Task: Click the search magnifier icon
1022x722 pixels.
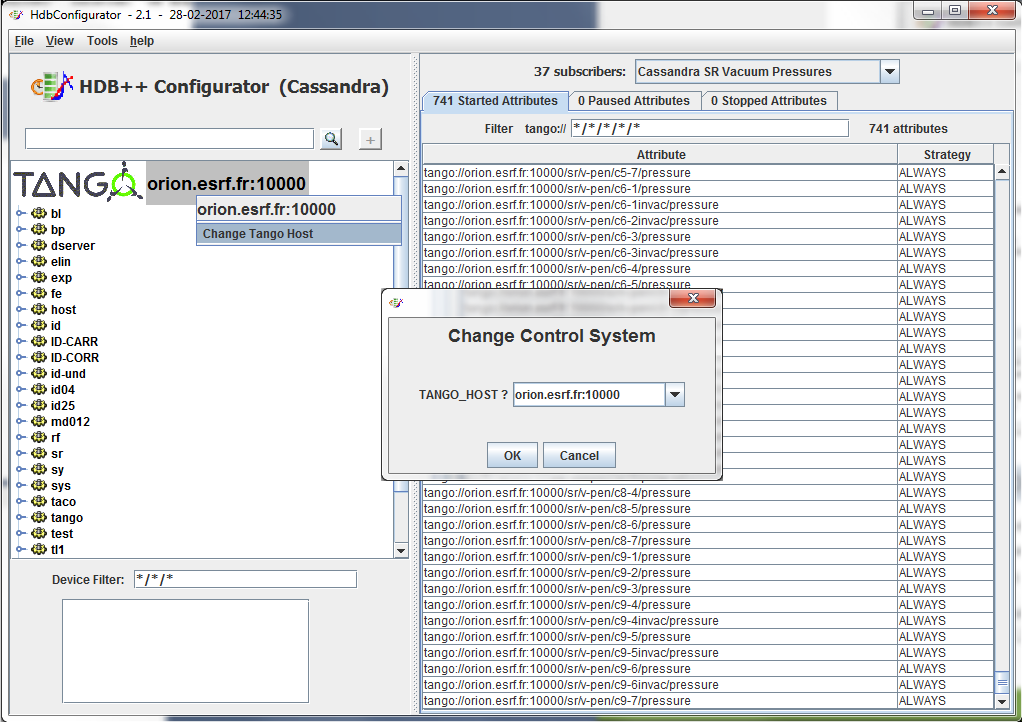Action: [x=331, y=139]
